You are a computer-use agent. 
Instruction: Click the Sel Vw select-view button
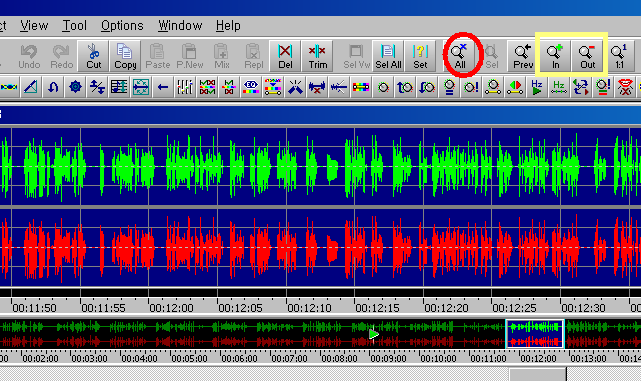[x=356, y=56]
